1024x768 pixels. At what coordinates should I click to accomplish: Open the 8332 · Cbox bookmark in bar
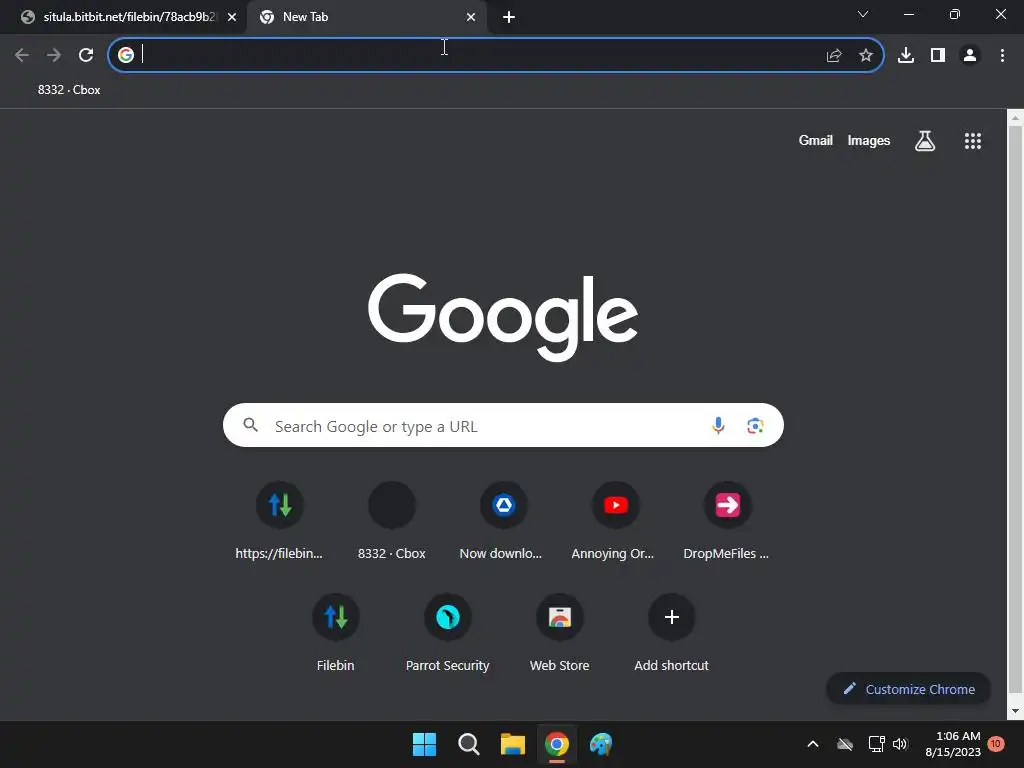[x=69, y=90]
